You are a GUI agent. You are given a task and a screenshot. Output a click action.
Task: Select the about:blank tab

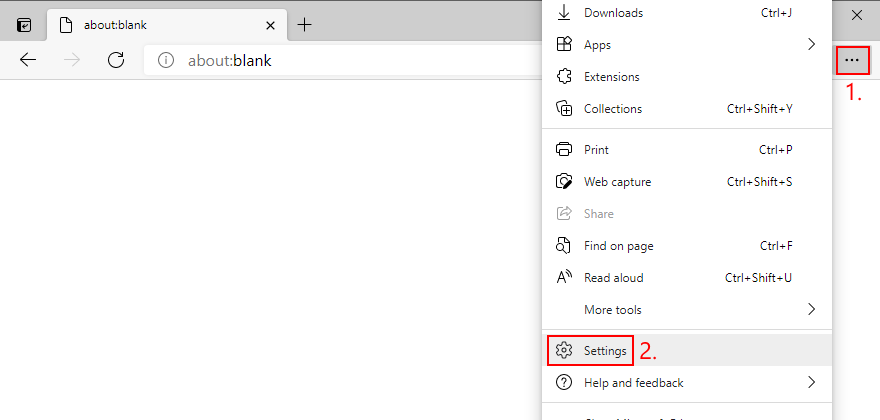150,24
